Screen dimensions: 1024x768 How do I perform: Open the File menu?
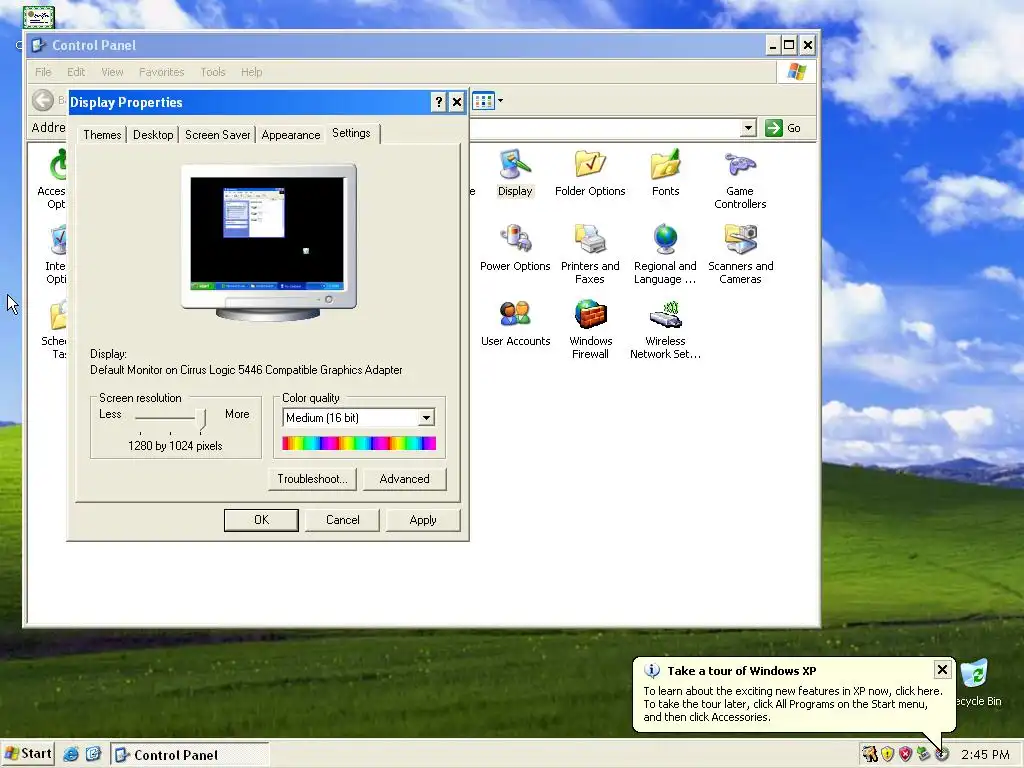coord(43,72)
